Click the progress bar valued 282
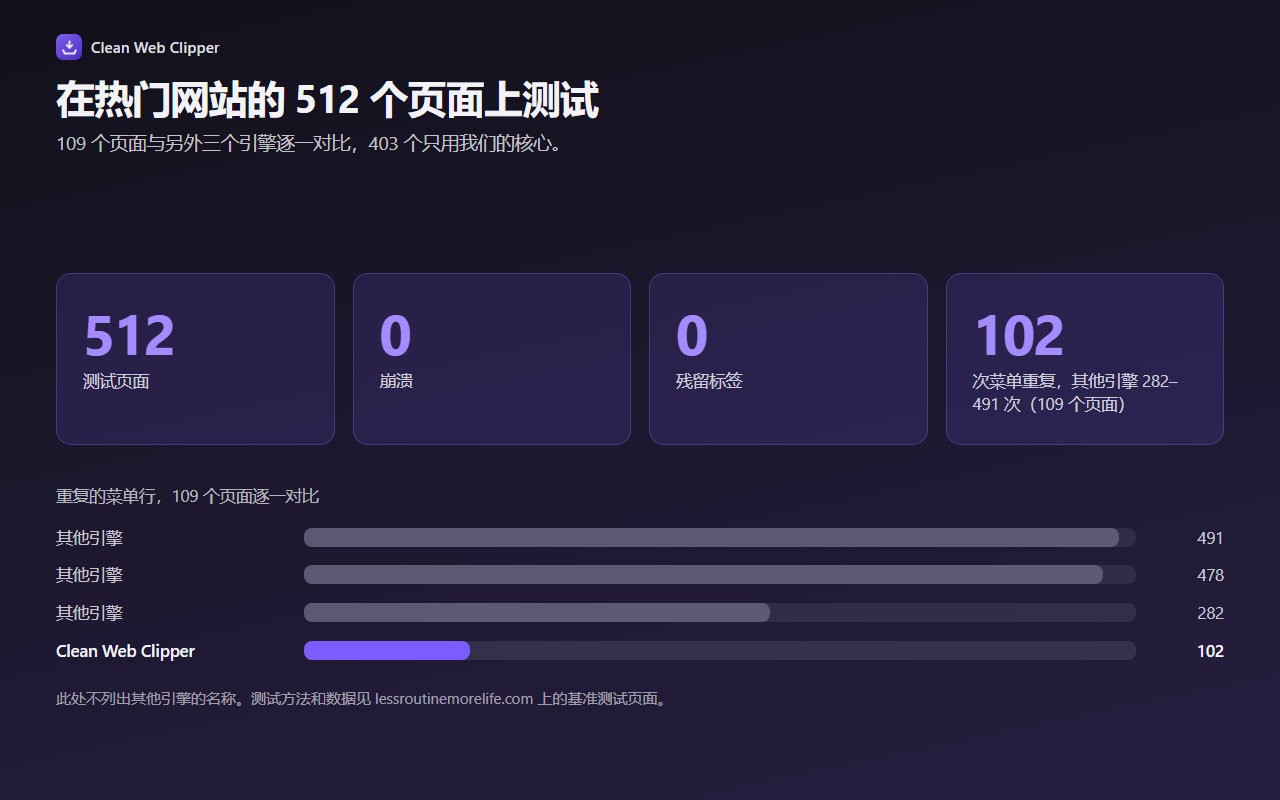Screen dimensions: 1280x800 [x=720, y=613]
